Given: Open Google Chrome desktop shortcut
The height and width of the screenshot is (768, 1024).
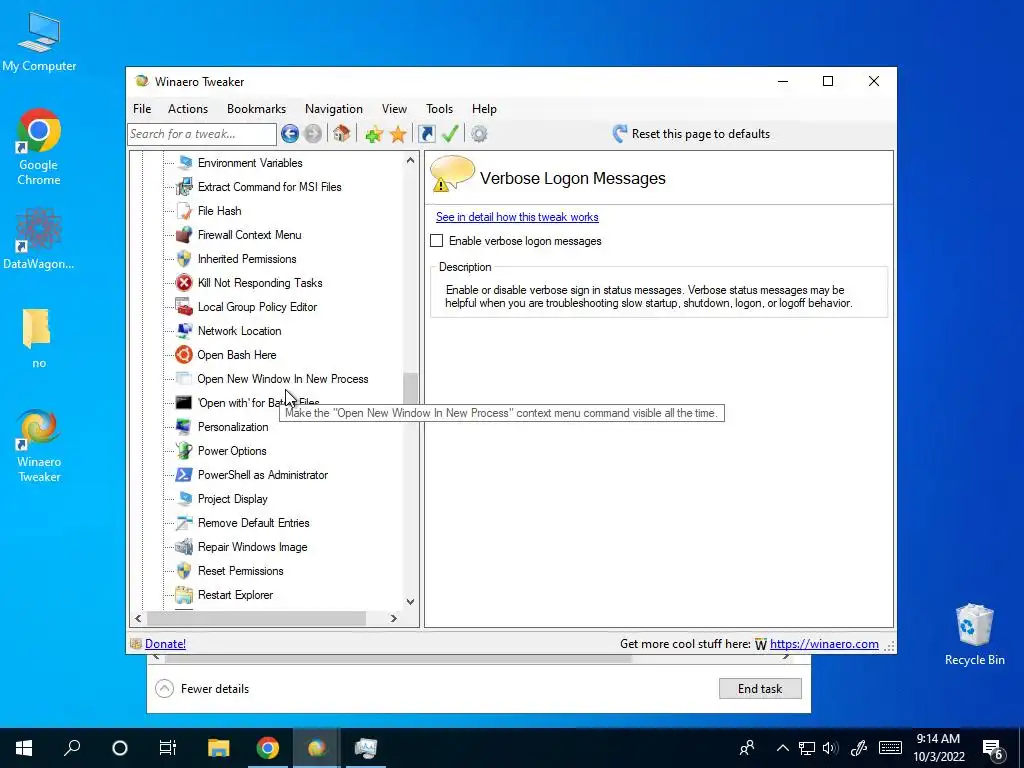Looking at the screenshot, I should click(x=39, y=147).
